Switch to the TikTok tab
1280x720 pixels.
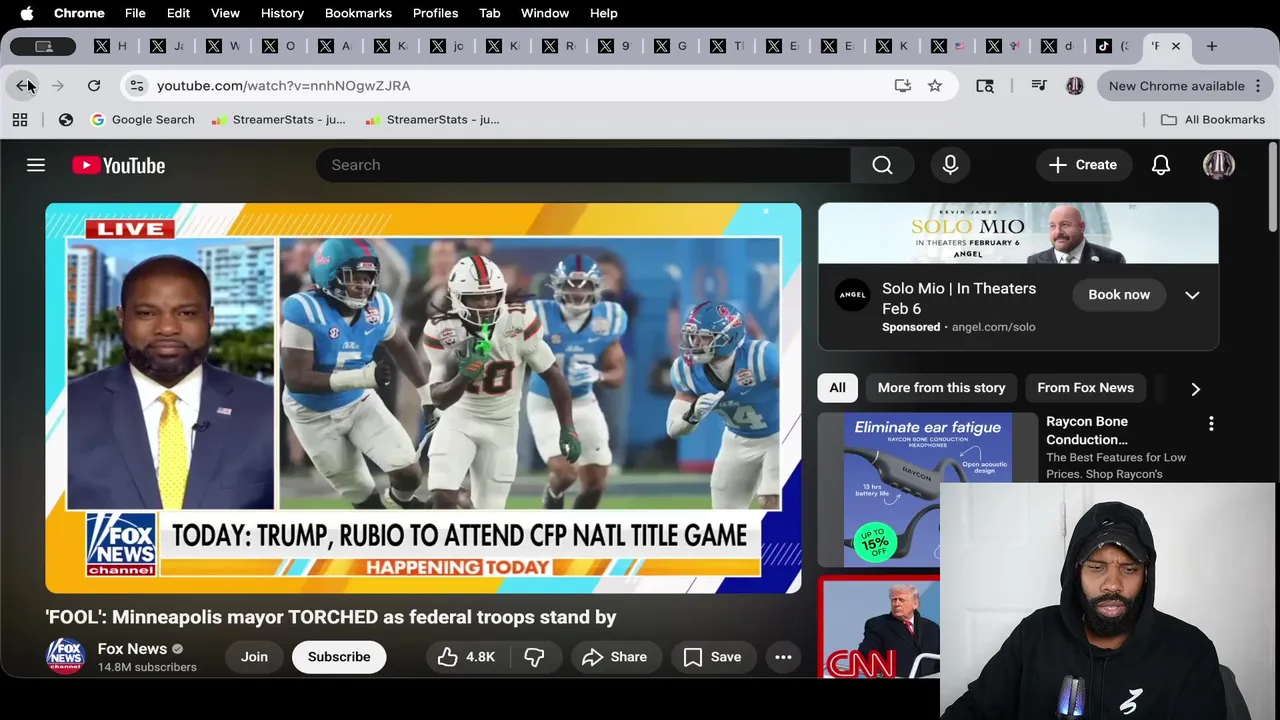[x=1112, y=46]
